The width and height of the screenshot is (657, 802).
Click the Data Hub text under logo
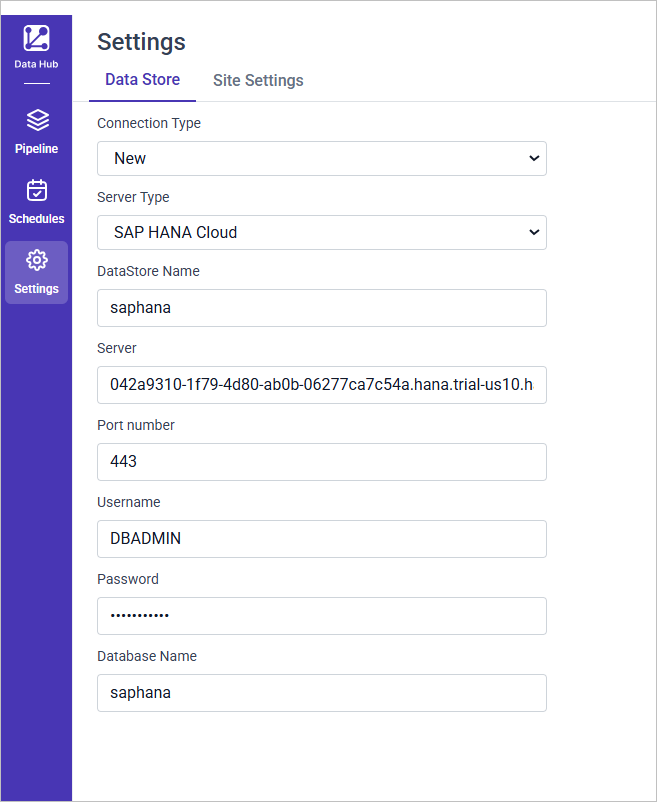point(36,65)
